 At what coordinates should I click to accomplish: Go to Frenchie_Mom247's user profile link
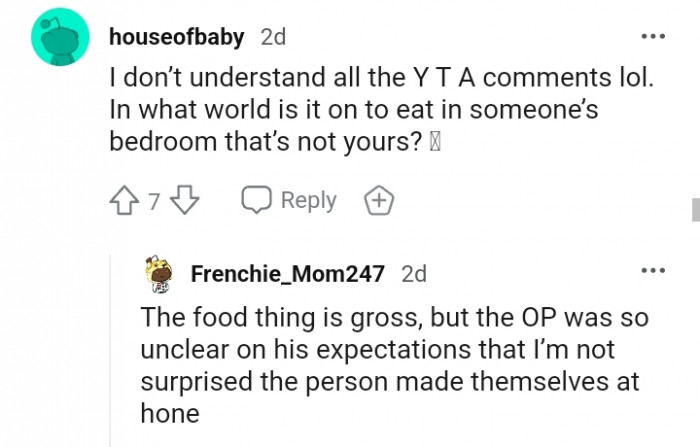tap(286, 273)
